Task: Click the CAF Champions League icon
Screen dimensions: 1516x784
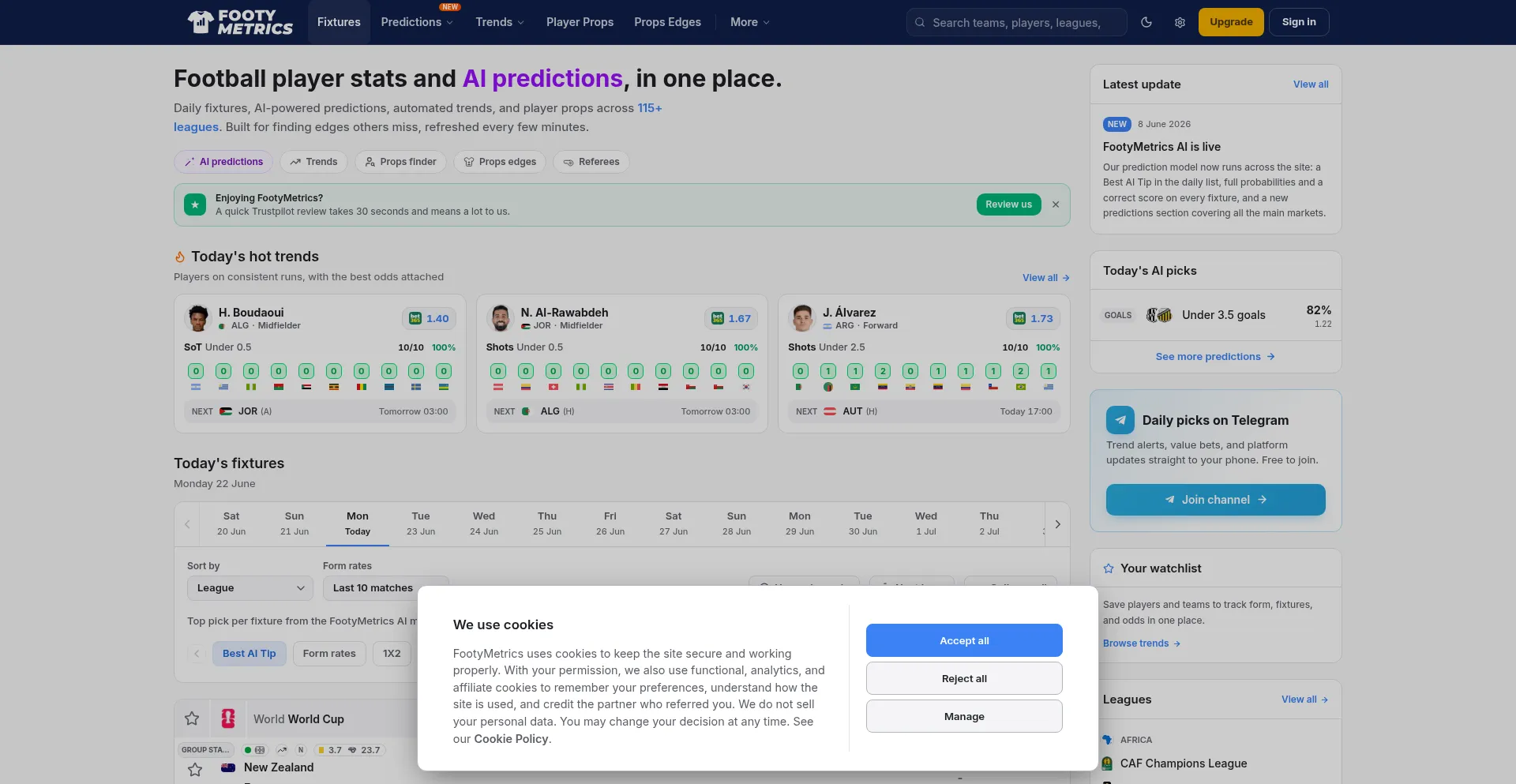Action: (x=1107, y=763)
